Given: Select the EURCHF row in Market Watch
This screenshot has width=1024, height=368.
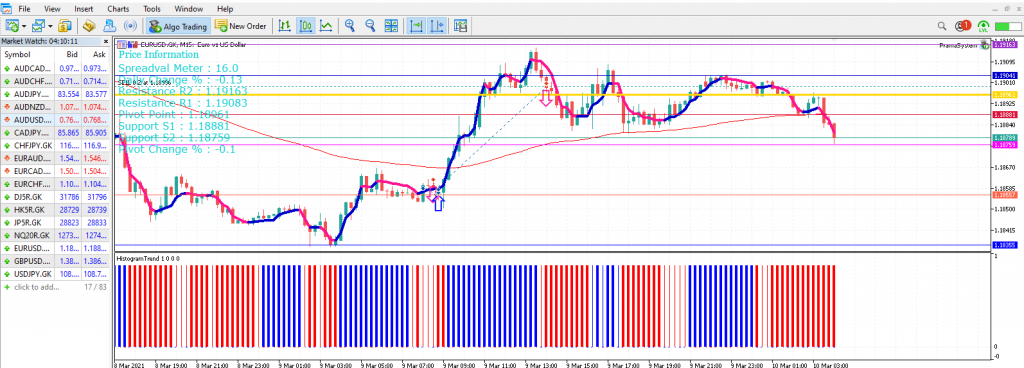Looking at the screenshot, I should click(56, 184).
